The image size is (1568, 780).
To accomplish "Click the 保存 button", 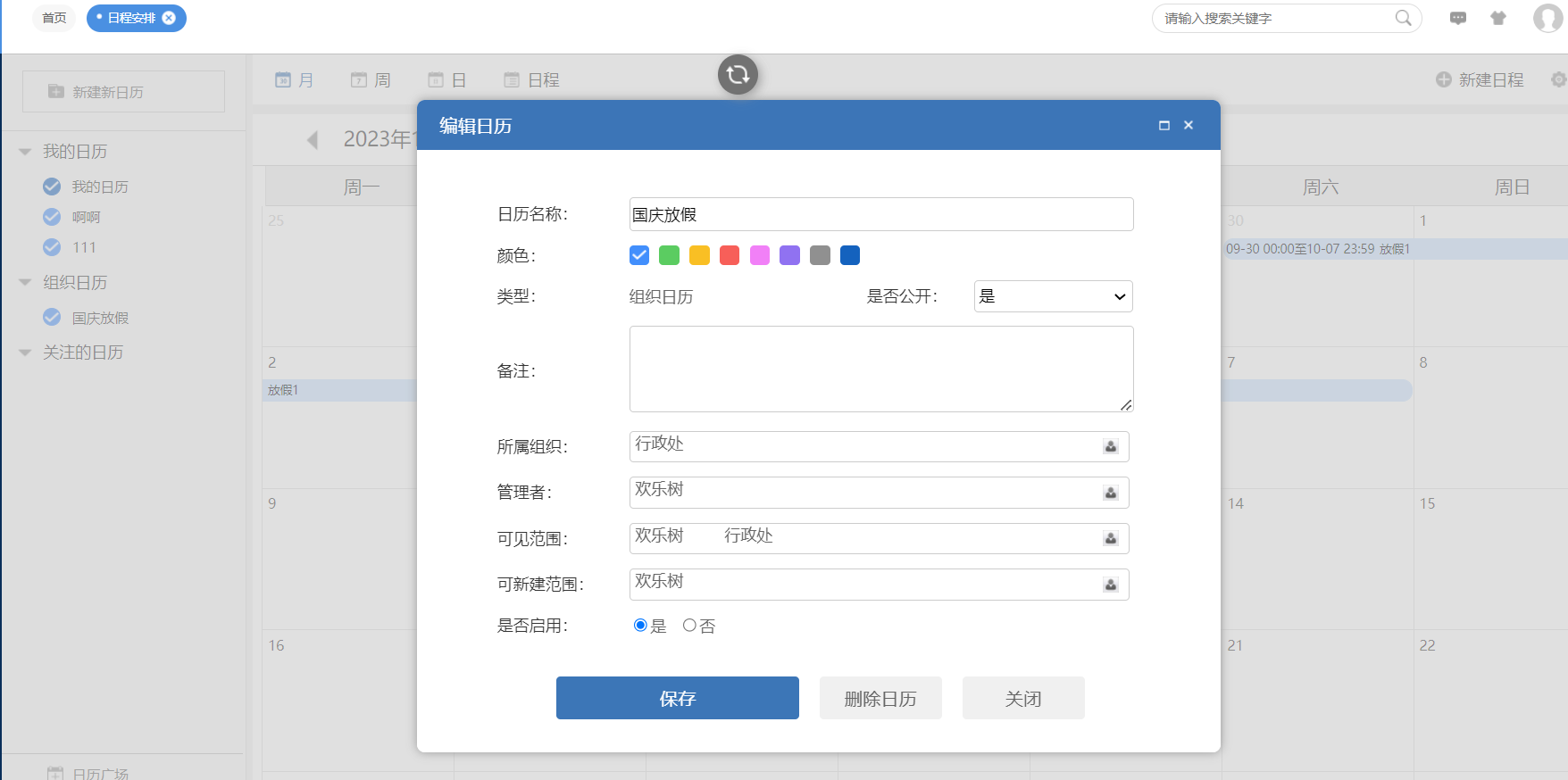I will pyautogui.click(x=677, y=698).
